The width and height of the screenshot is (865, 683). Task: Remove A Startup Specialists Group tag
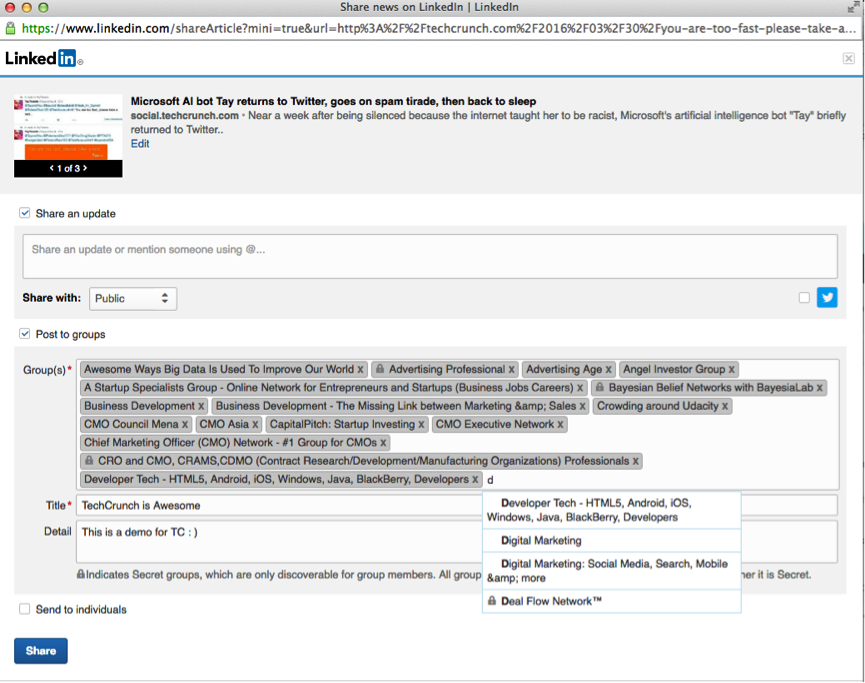pyautogui.click(x=580, y=388)
